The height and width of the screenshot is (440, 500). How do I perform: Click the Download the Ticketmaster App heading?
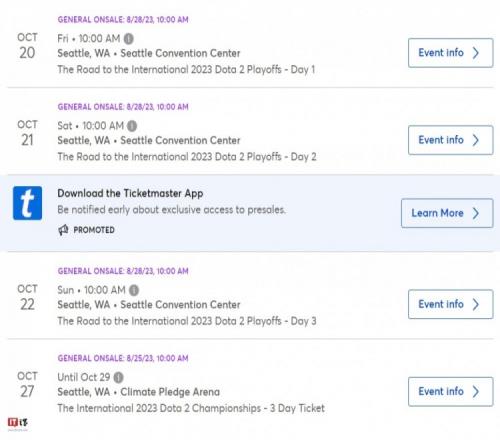point(130,193)
